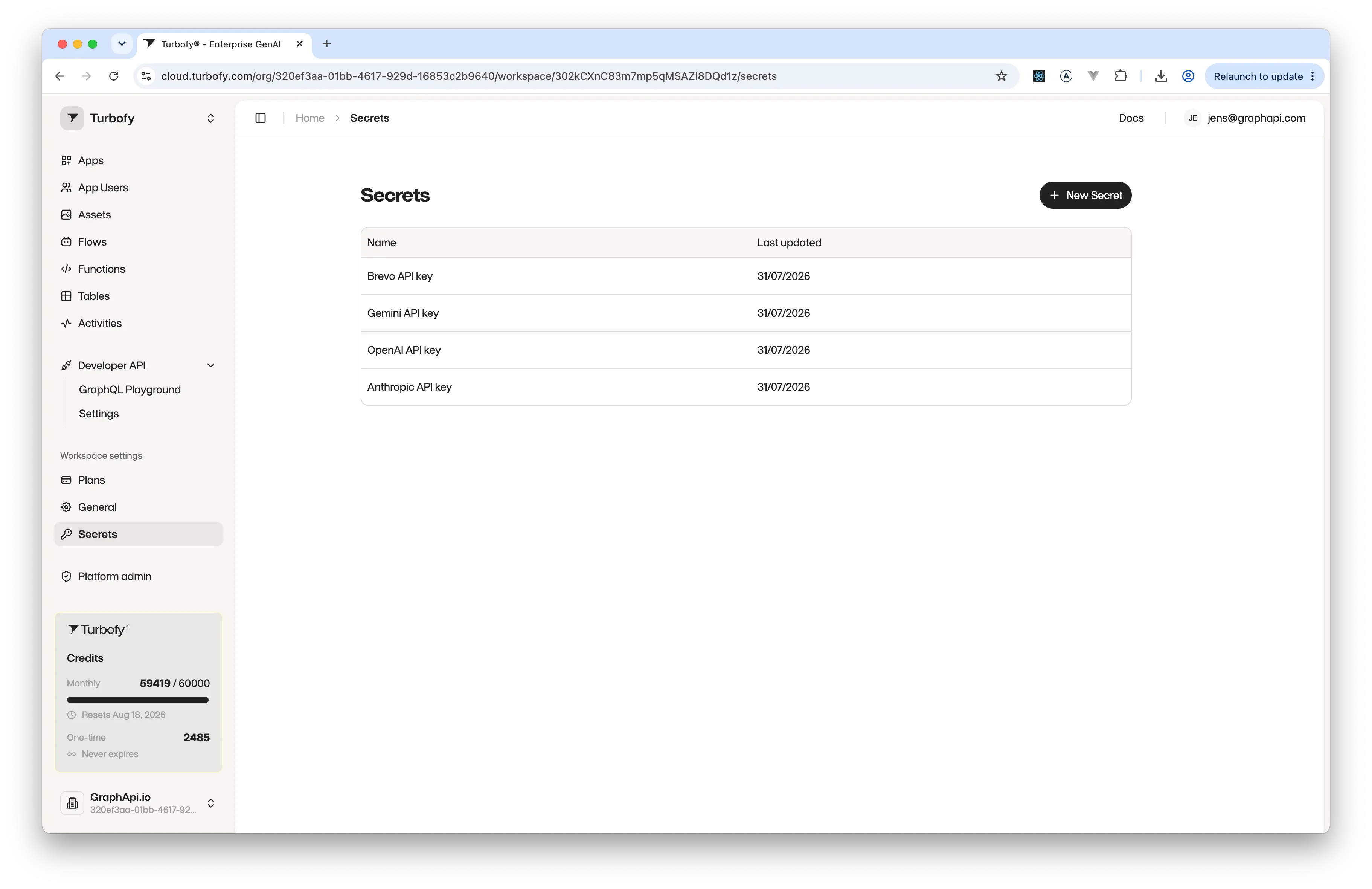The image size is (1372, 889).
Task: Open the tab search dropdown arrow
Action: pyautogui.click(x=122, y=44)
